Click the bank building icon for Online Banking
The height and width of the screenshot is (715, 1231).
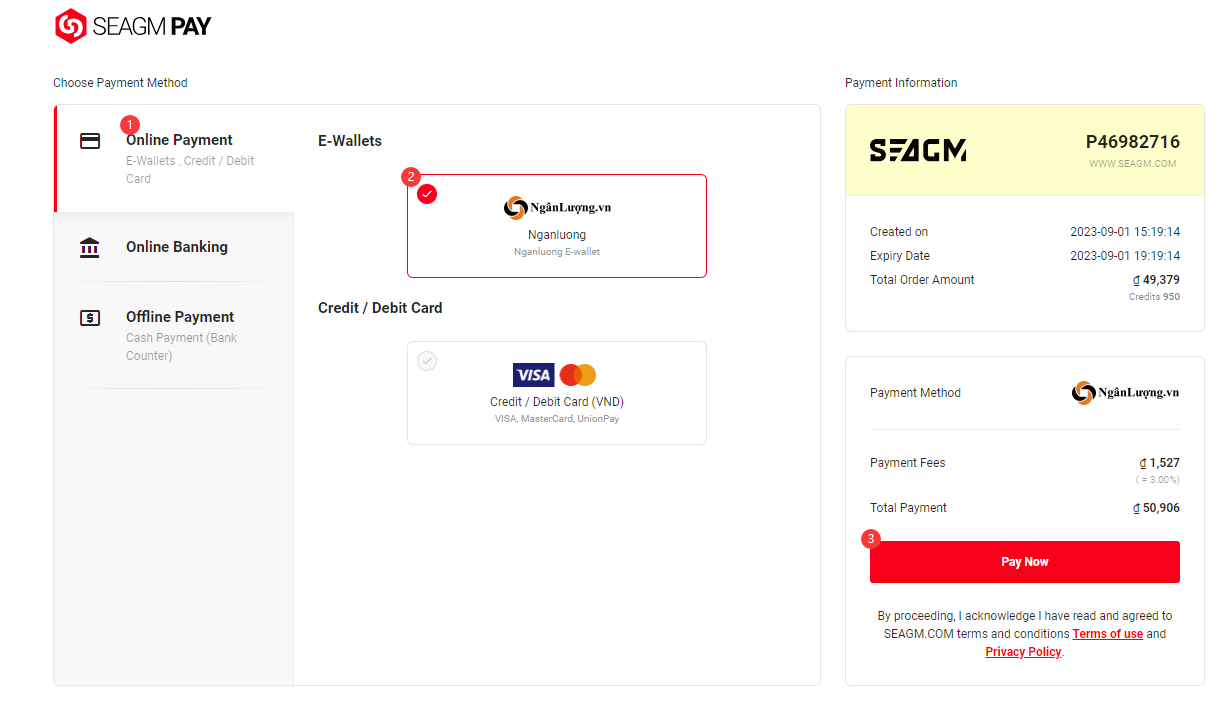90,247
